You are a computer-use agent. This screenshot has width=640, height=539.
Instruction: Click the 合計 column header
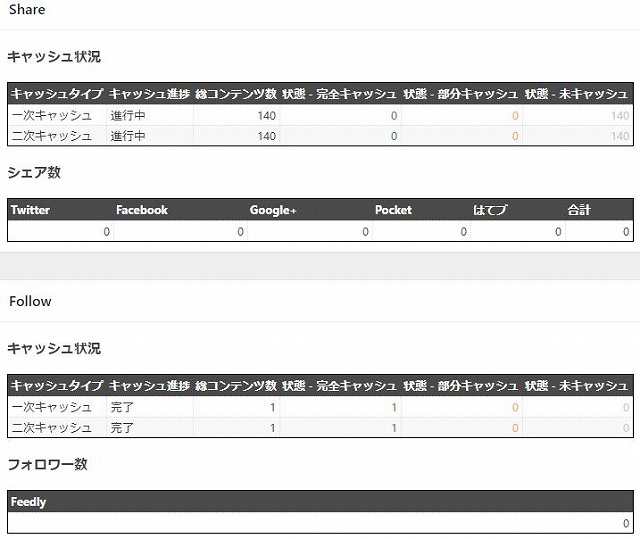tap(579, 210)
